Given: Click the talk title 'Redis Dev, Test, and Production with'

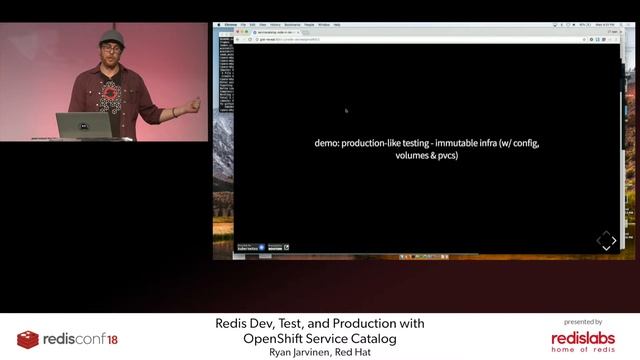Looking at the screenshot, I should pyautogui.click(x=320, y=323).
